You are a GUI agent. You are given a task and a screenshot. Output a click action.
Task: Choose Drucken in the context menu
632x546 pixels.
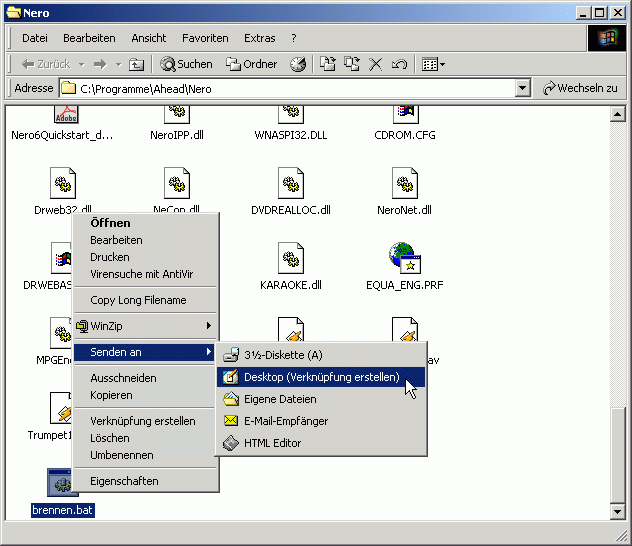click(x=146, y=257)
